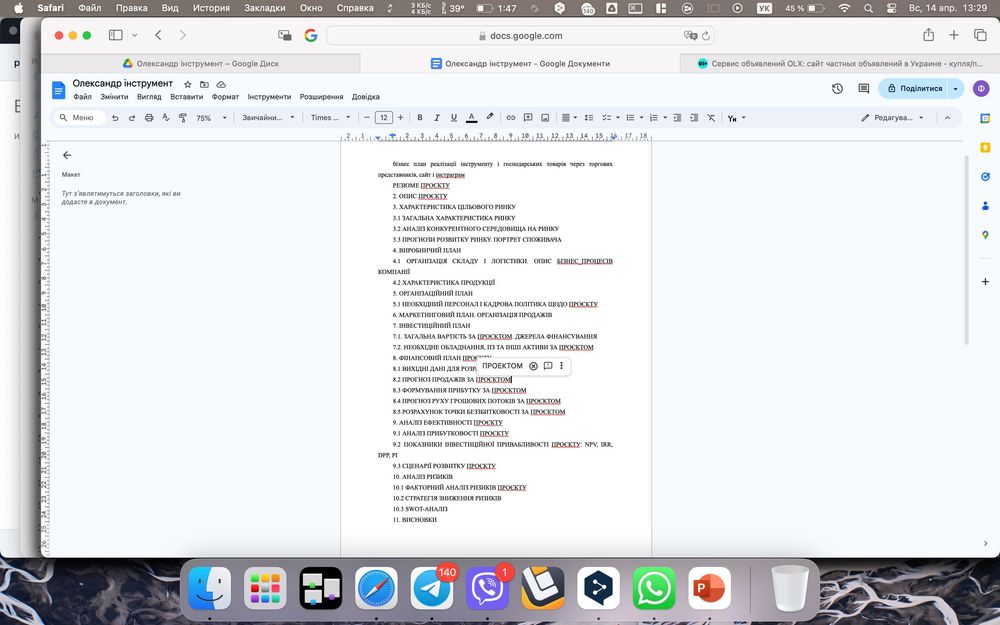Click the Поділитися share button

(x=914, y=89)
